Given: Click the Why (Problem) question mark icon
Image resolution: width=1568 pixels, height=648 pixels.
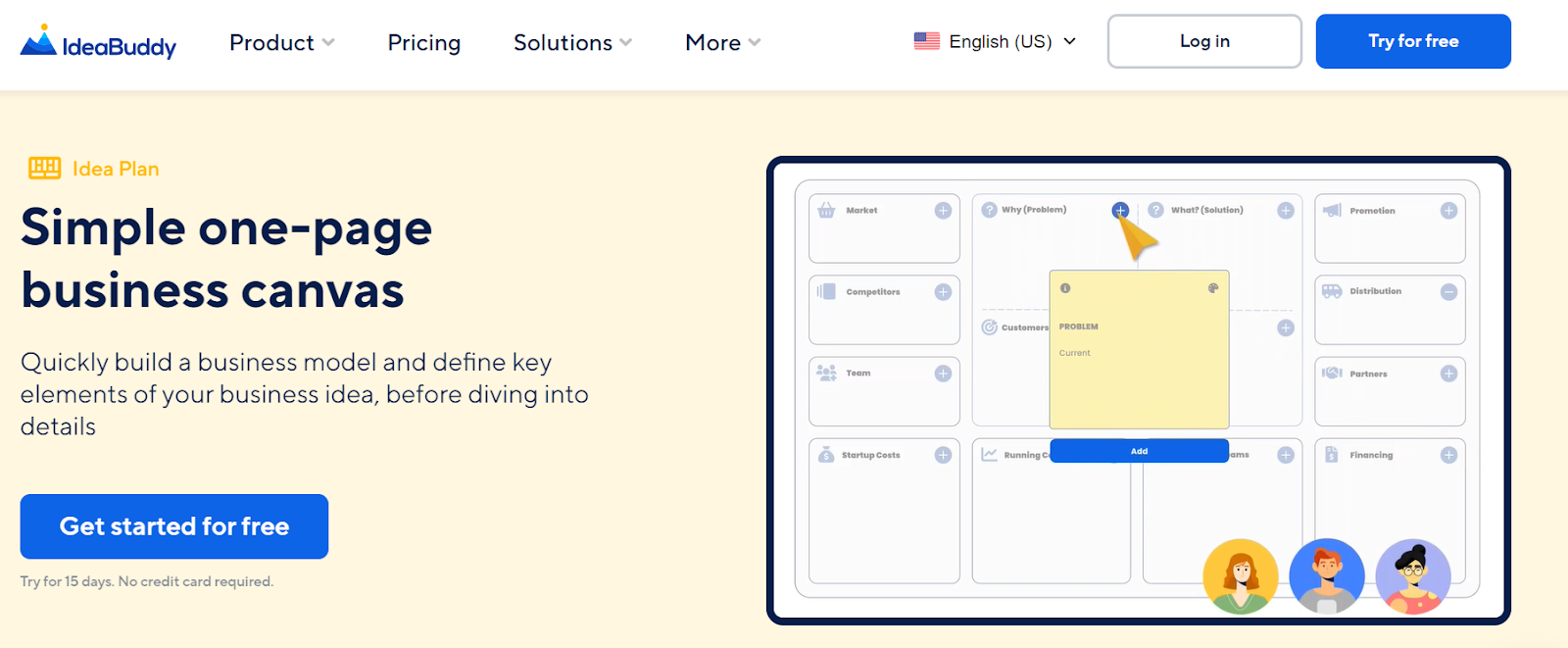Looking at the screenshot, I should tap(989, 210).
